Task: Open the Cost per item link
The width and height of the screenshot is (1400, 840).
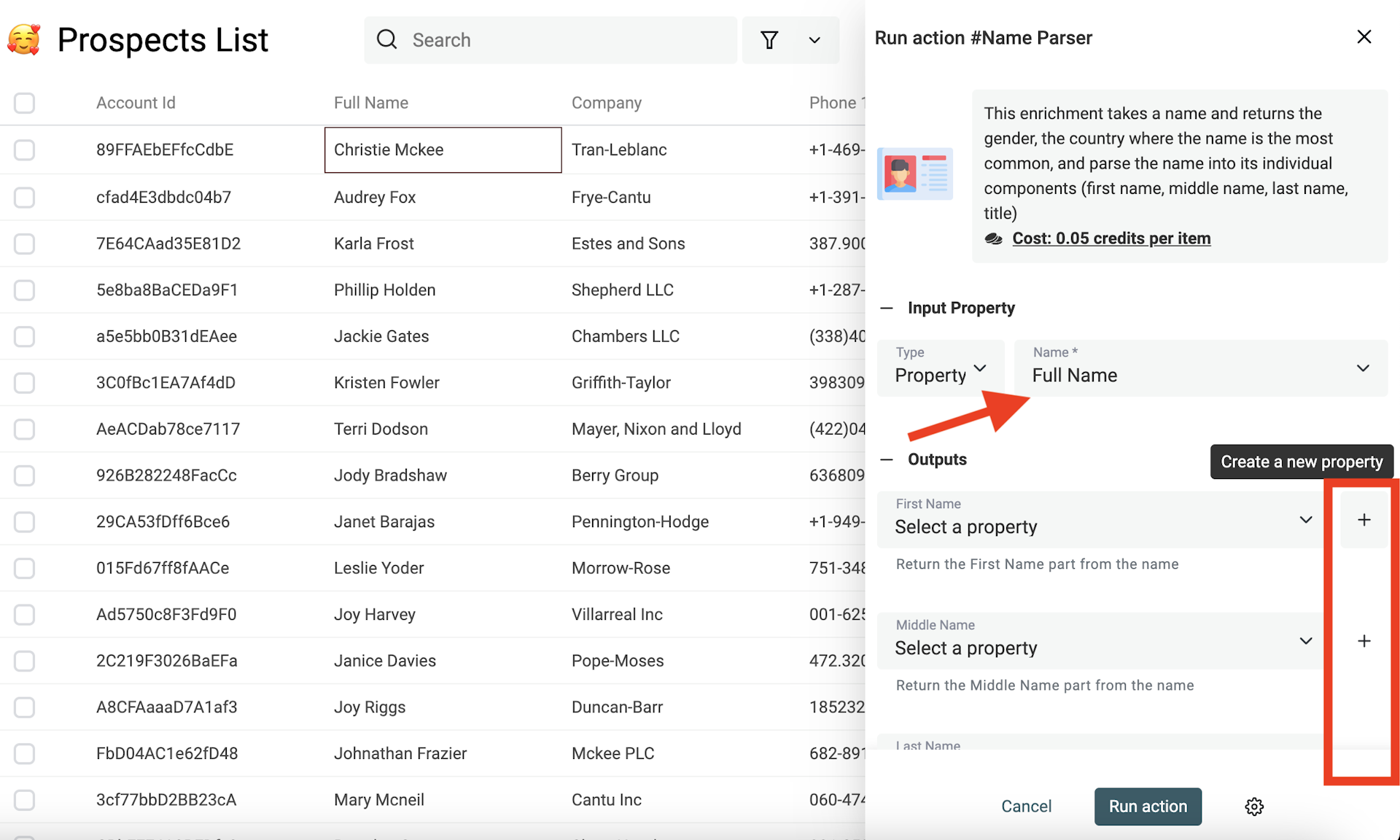Action: (x=1111, y=238)
